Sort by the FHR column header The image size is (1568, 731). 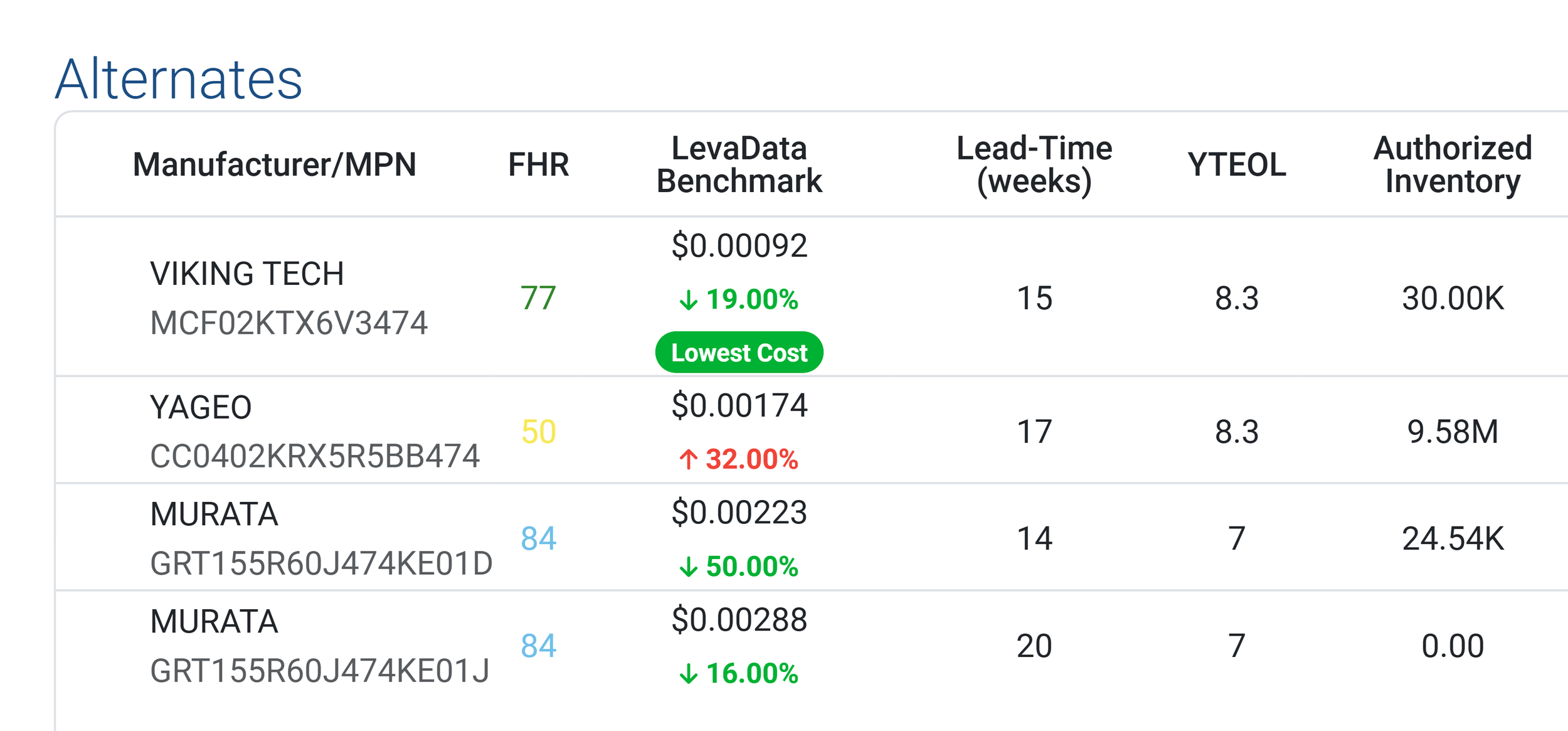tap(538, 165)
